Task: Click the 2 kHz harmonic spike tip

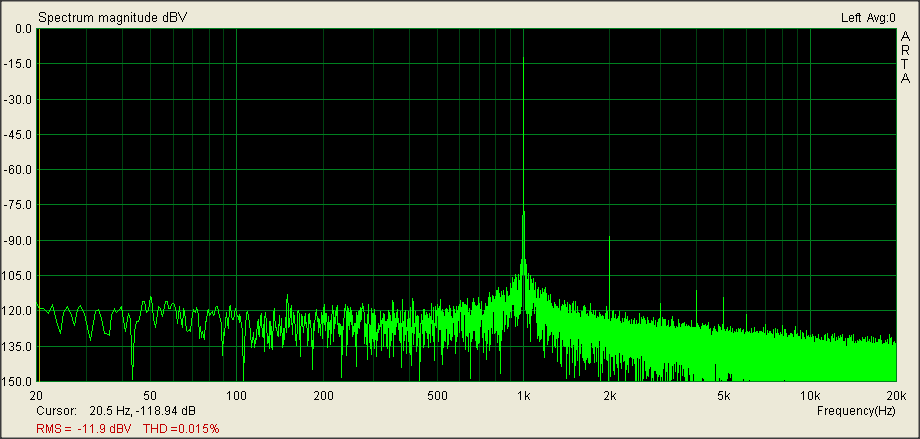Action: [x=610, y=237]
